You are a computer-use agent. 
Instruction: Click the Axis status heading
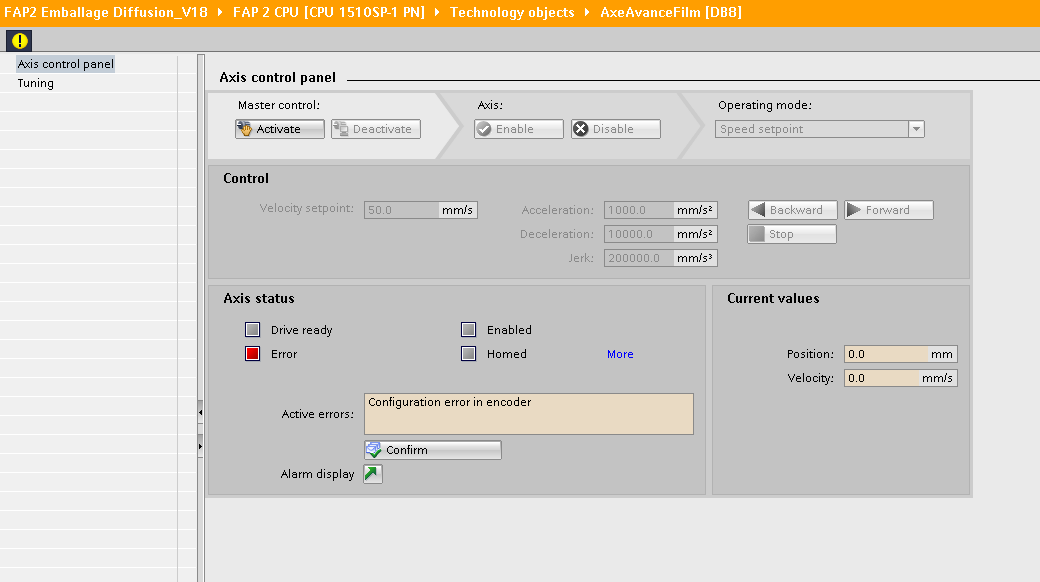click(x=259, y=298)
